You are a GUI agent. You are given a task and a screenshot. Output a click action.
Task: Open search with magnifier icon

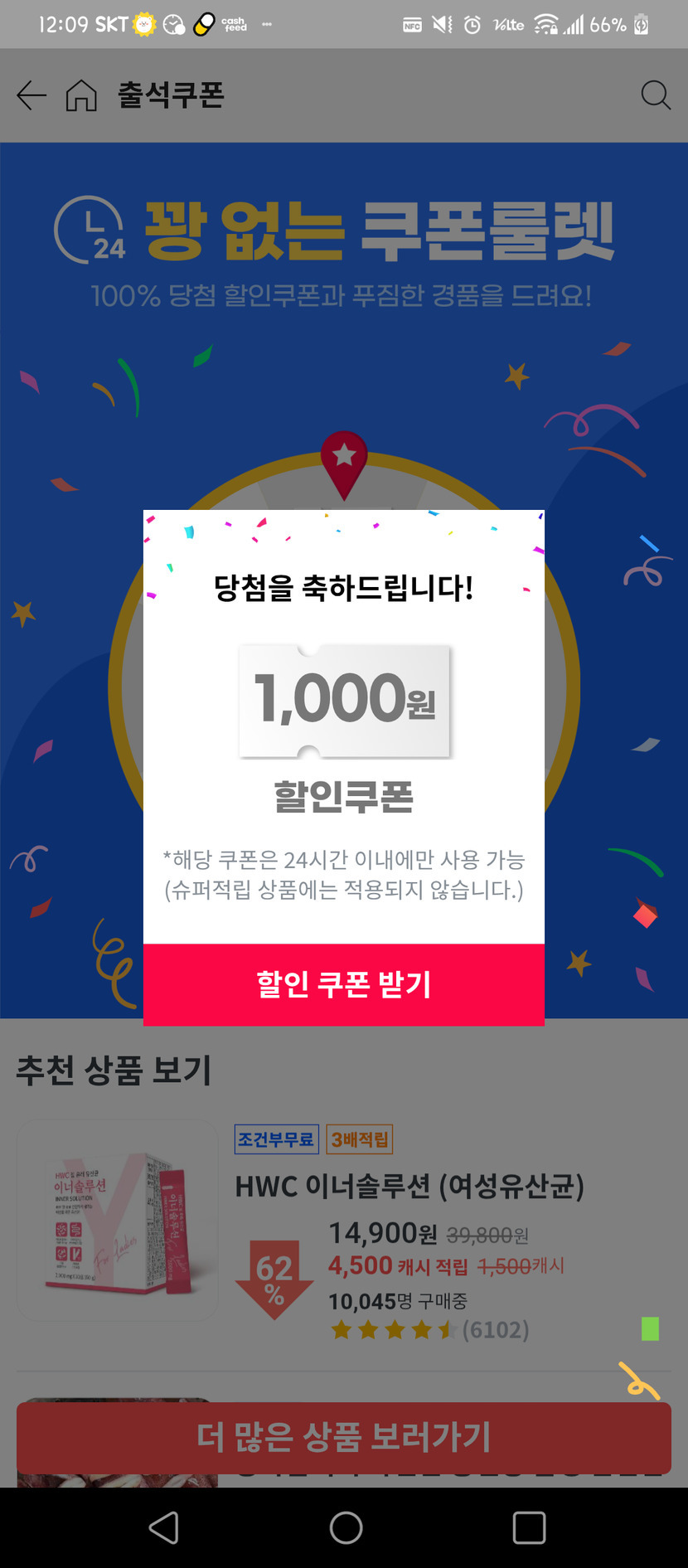[655, 95]
